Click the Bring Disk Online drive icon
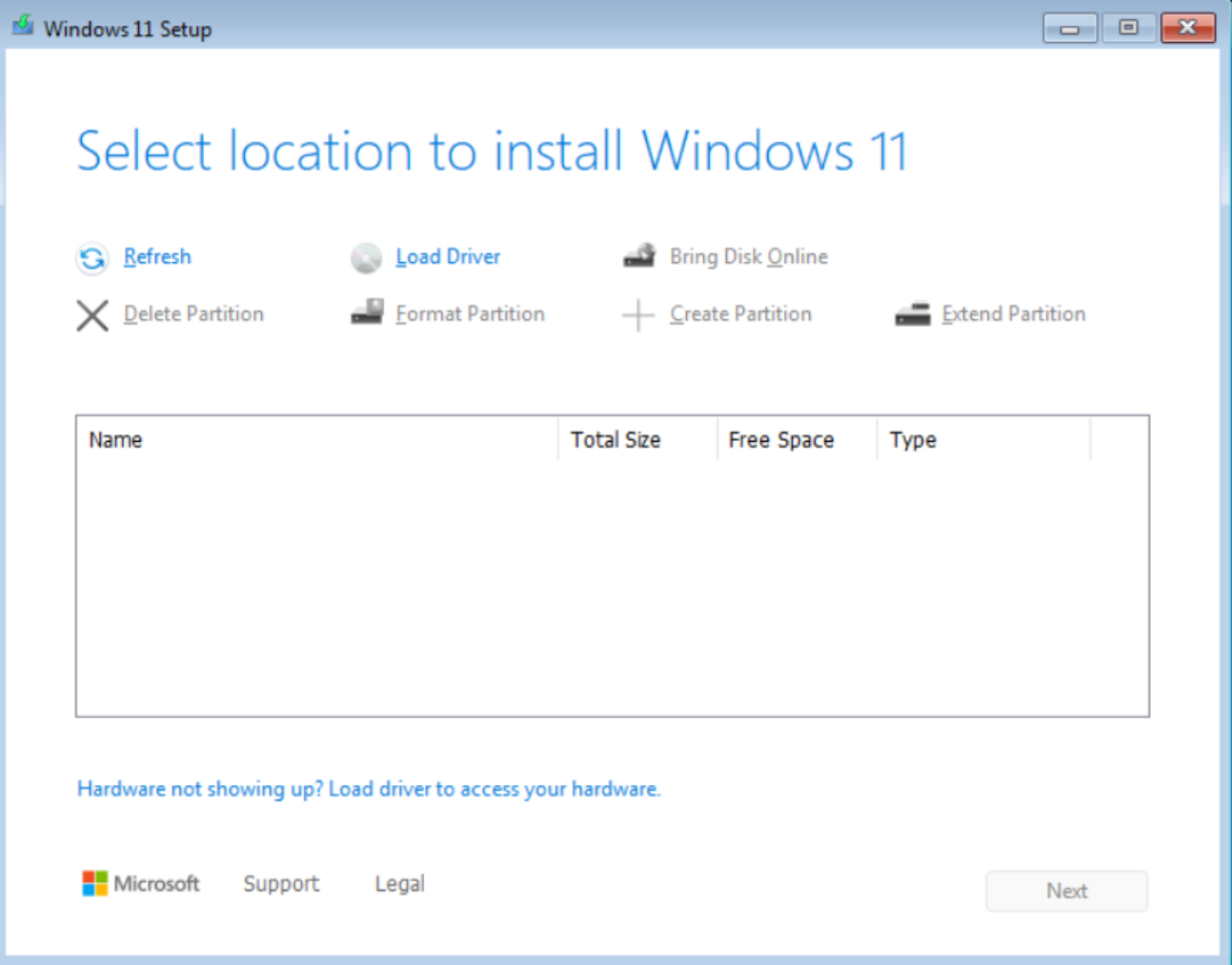Image resolution: width=1232 pixels, height=965 pixels. 639,255
